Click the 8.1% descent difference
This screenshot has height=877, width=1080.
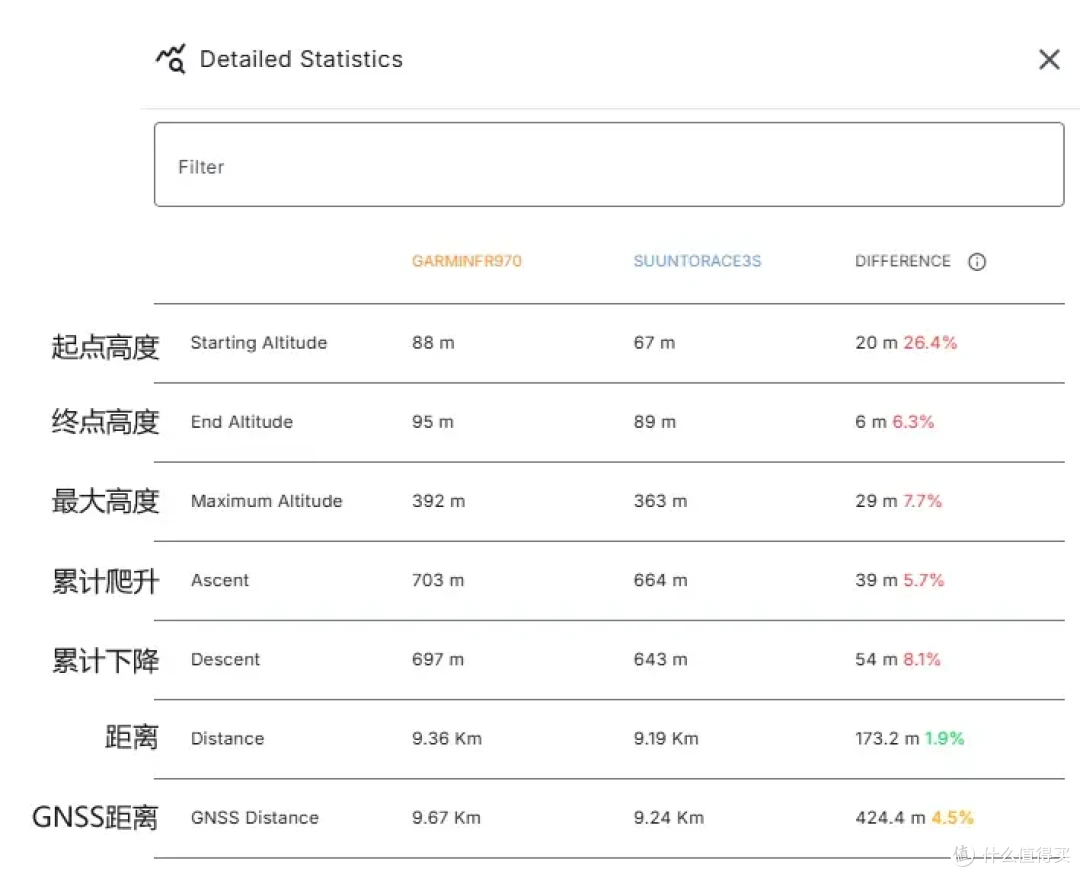pyautogui.click(x=922, y=659)
